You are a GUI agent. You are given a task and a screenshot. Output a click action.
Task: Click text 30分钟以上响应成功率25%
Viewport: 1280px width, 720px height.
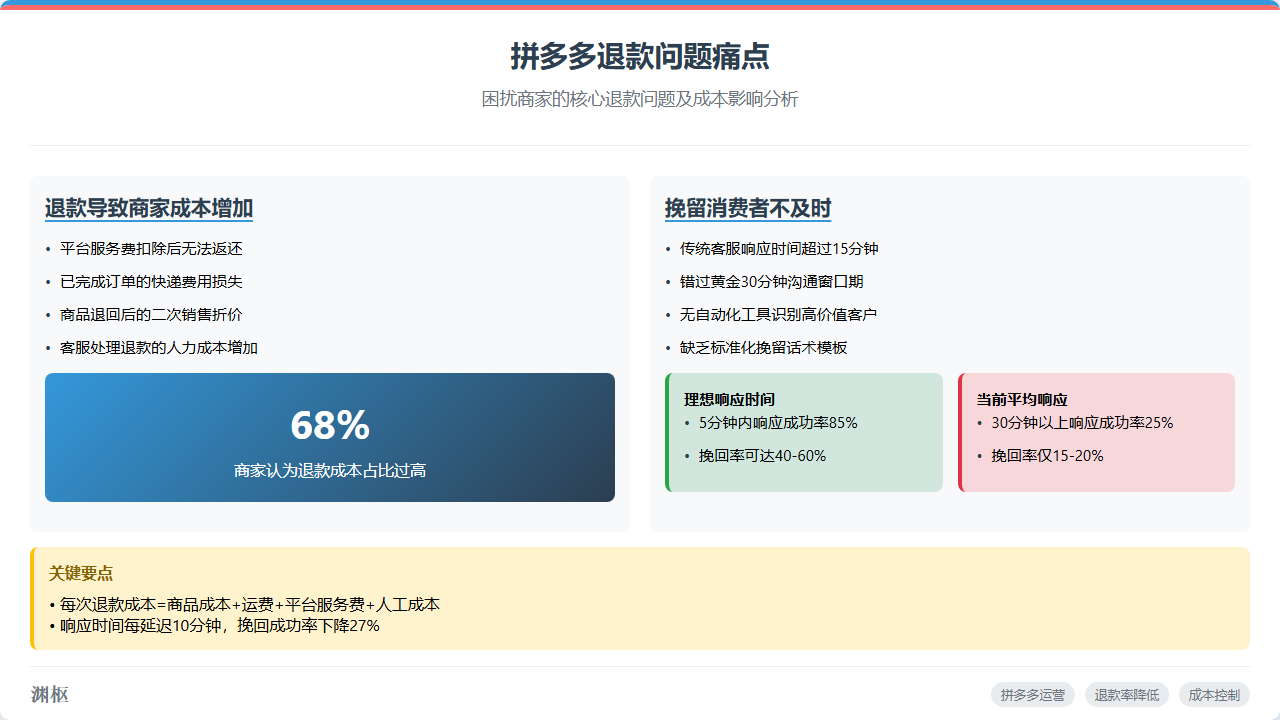pyautogui.click(x=1082, y=423)
